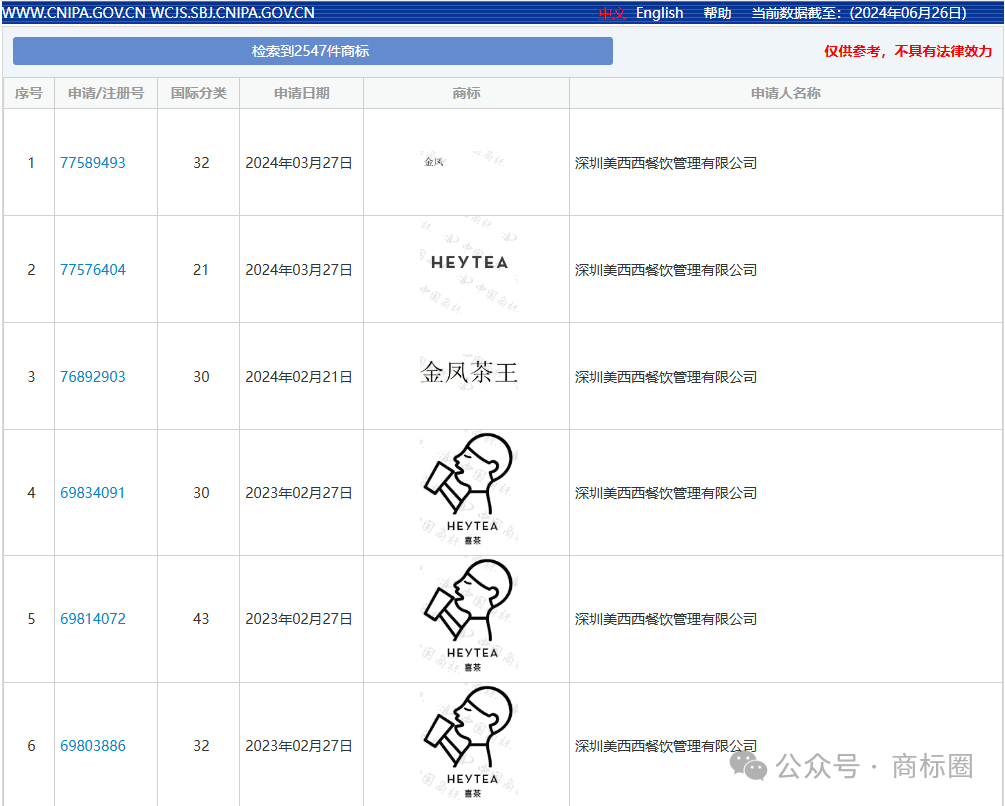Viewport: 1005px width, 806px height.
Task: Open trademark registration number 69834091
Action: [x=93, y=493]
